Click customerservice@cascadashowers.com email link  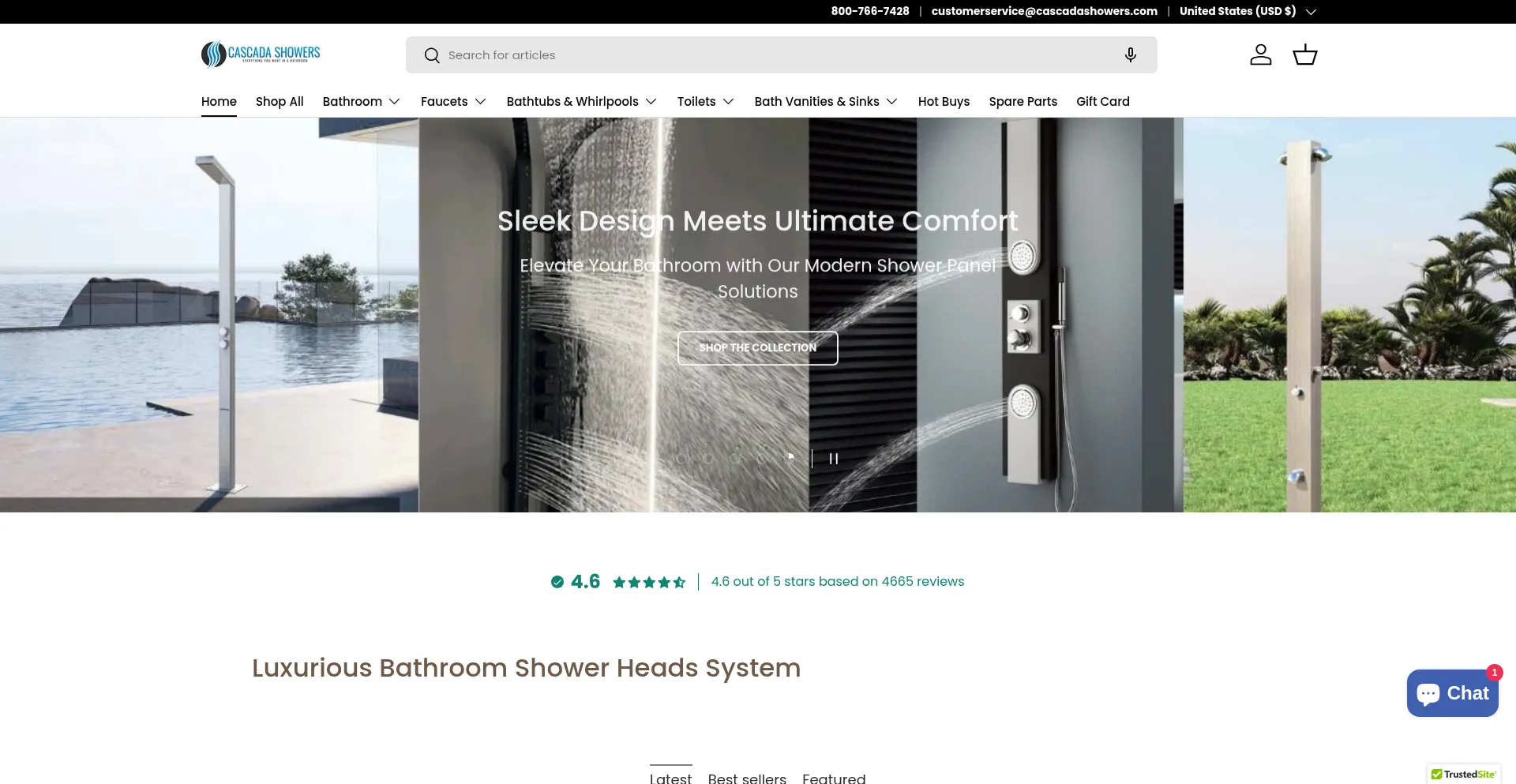tap(1044, 11)
